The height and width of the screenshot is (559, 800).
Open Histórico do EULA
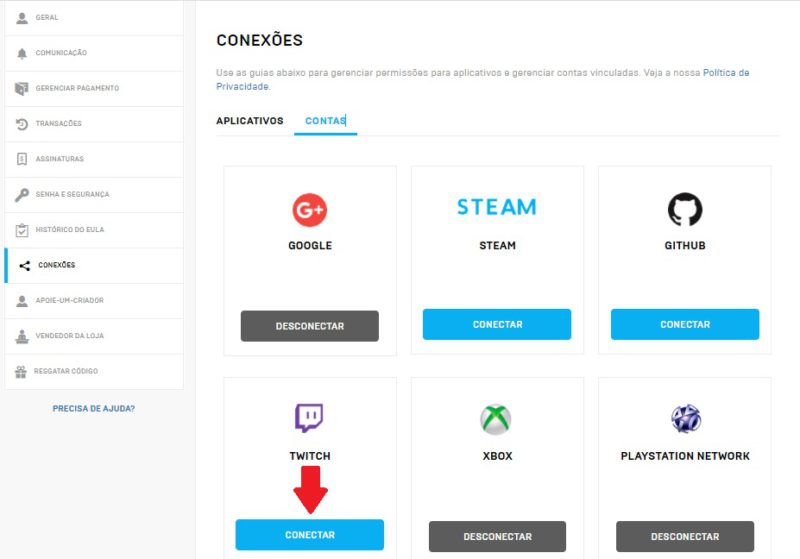click(94, 230)
